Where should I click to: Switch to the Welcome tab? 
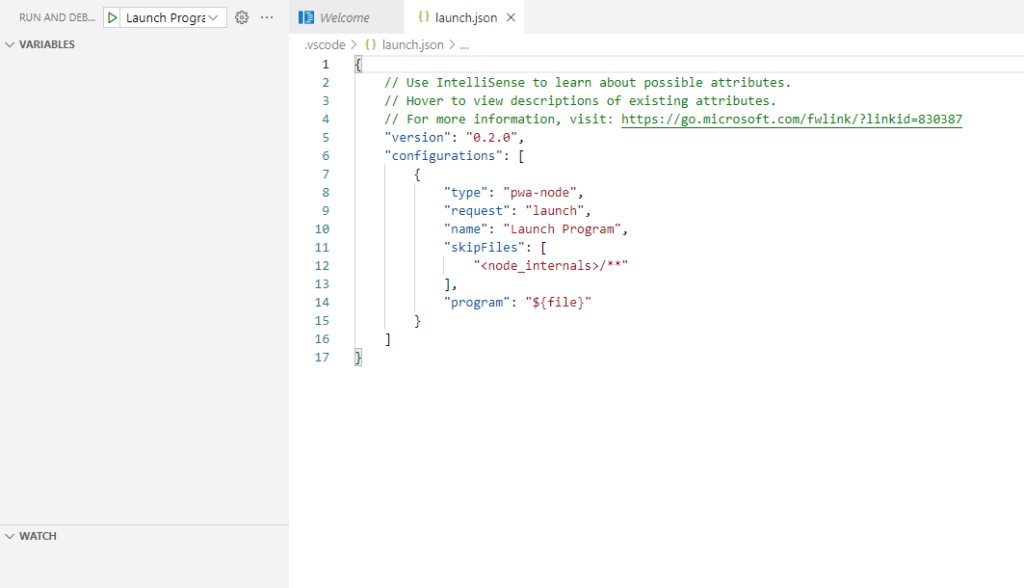point(344,18)
